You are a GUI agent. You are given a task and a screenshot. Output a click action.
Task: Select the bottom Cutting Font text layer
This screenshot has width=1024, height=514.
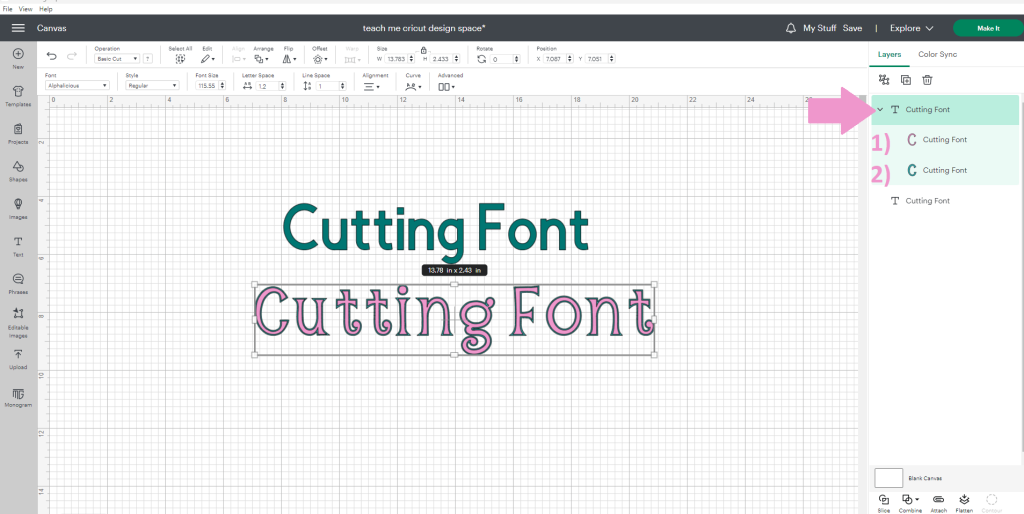click(945, 201)
